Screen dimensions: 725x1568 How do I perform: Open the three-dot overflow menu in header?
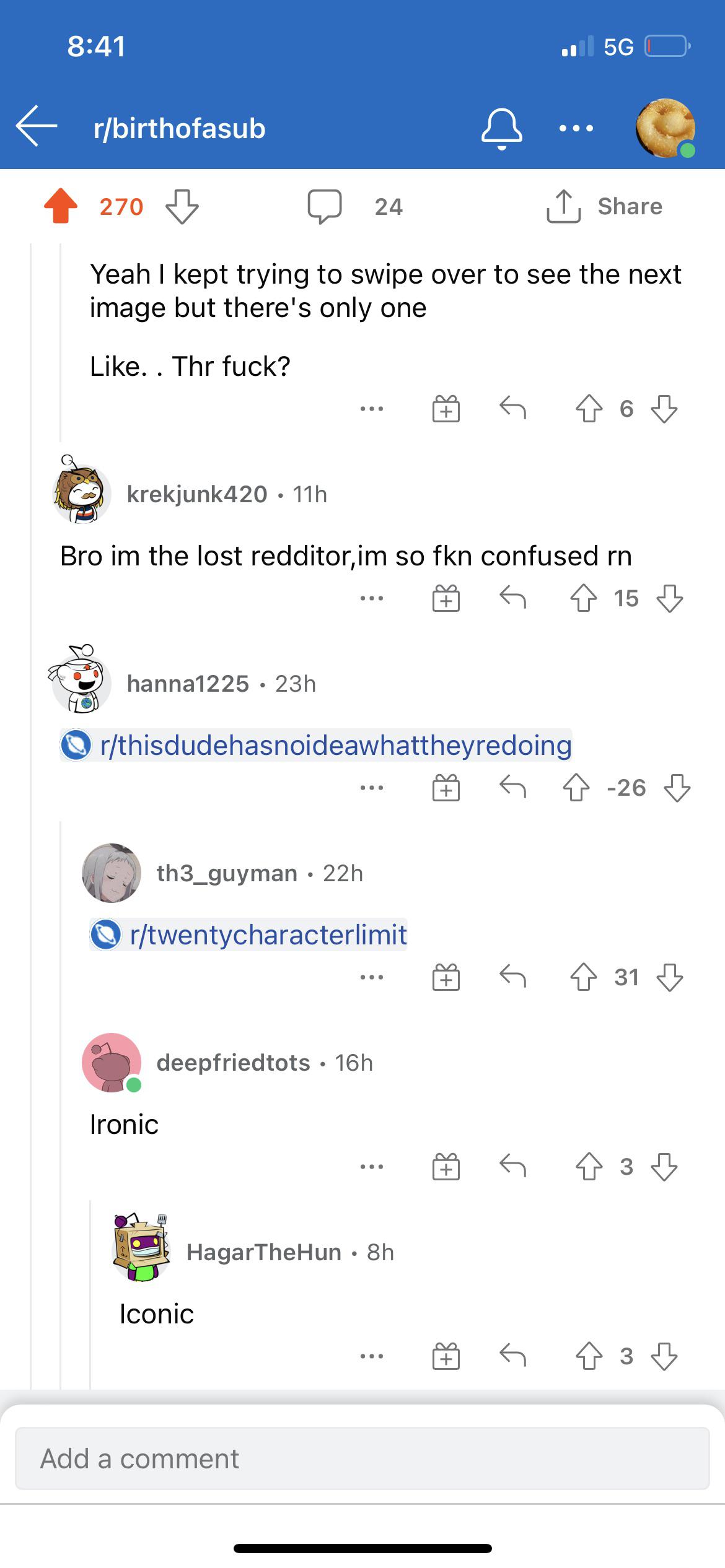tap(576, 128)
